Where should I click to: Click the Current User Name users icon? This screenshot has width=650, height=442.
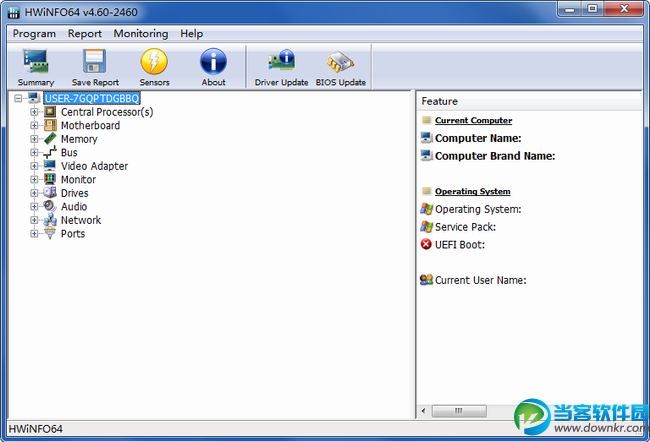[x=426, y=279]
